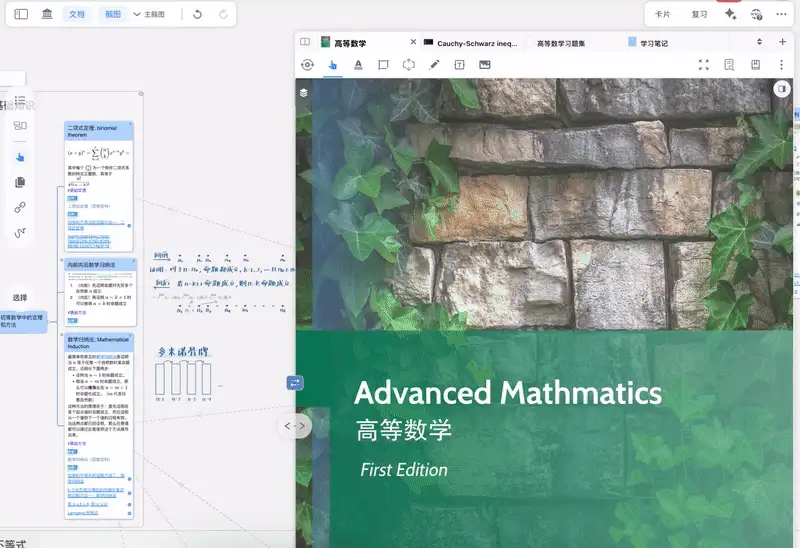800x548 pixels.
Task: Select the lasso free-selection excerpt tool
Action: 409,65
